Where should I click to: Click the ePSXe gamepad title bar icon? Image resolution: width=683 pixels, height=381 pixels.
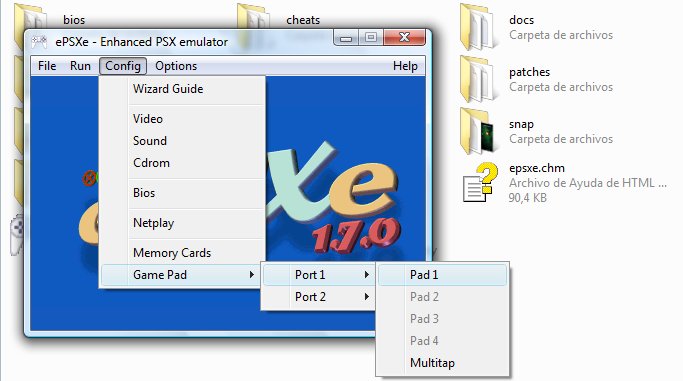click(39, 42)
